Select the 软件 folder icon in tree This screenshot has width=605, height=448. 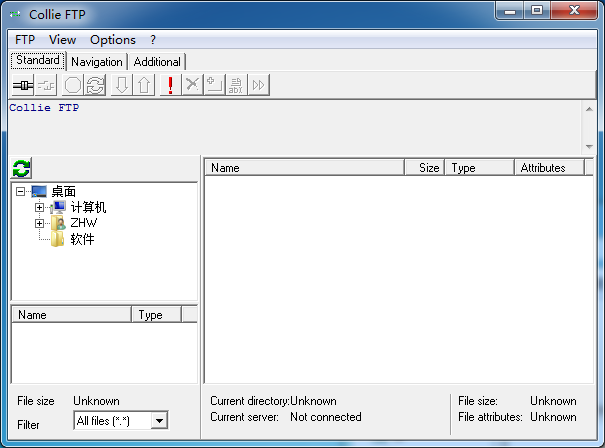tap(58, 239)
